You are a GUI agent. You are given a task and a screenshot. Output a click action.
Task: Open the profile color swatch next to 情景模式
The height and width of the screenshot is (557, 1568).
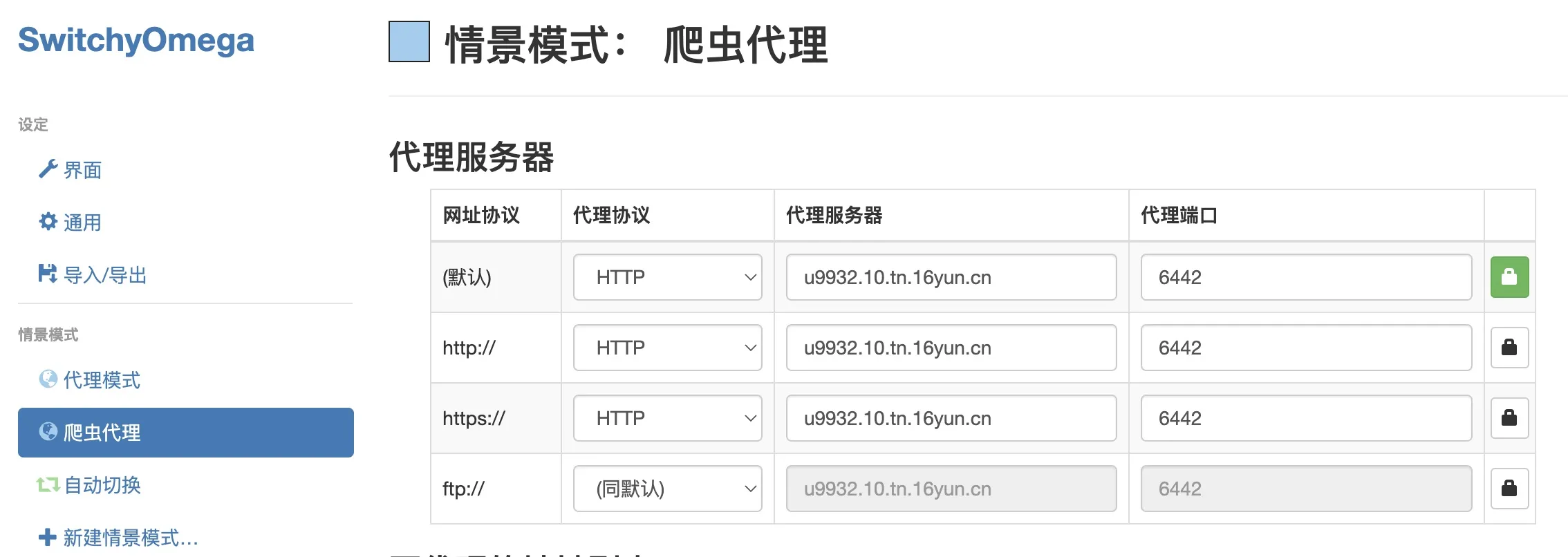409,41
